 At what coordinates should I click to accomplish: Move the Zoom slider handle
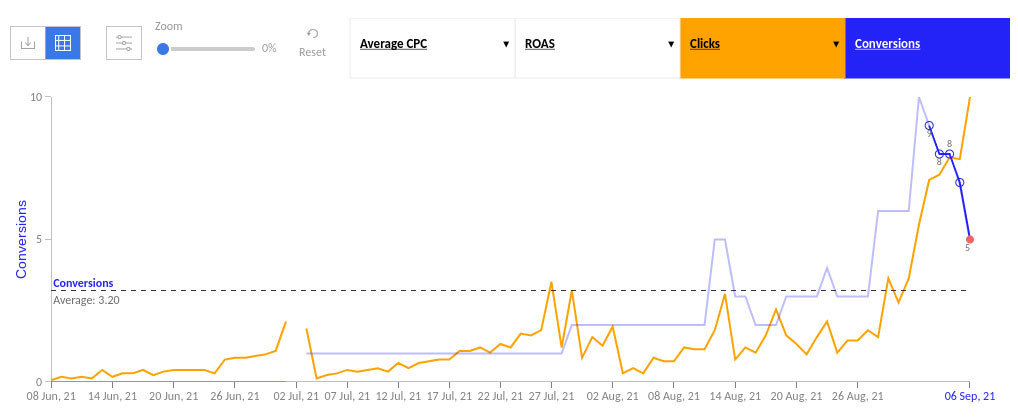[x=162, y=49]
